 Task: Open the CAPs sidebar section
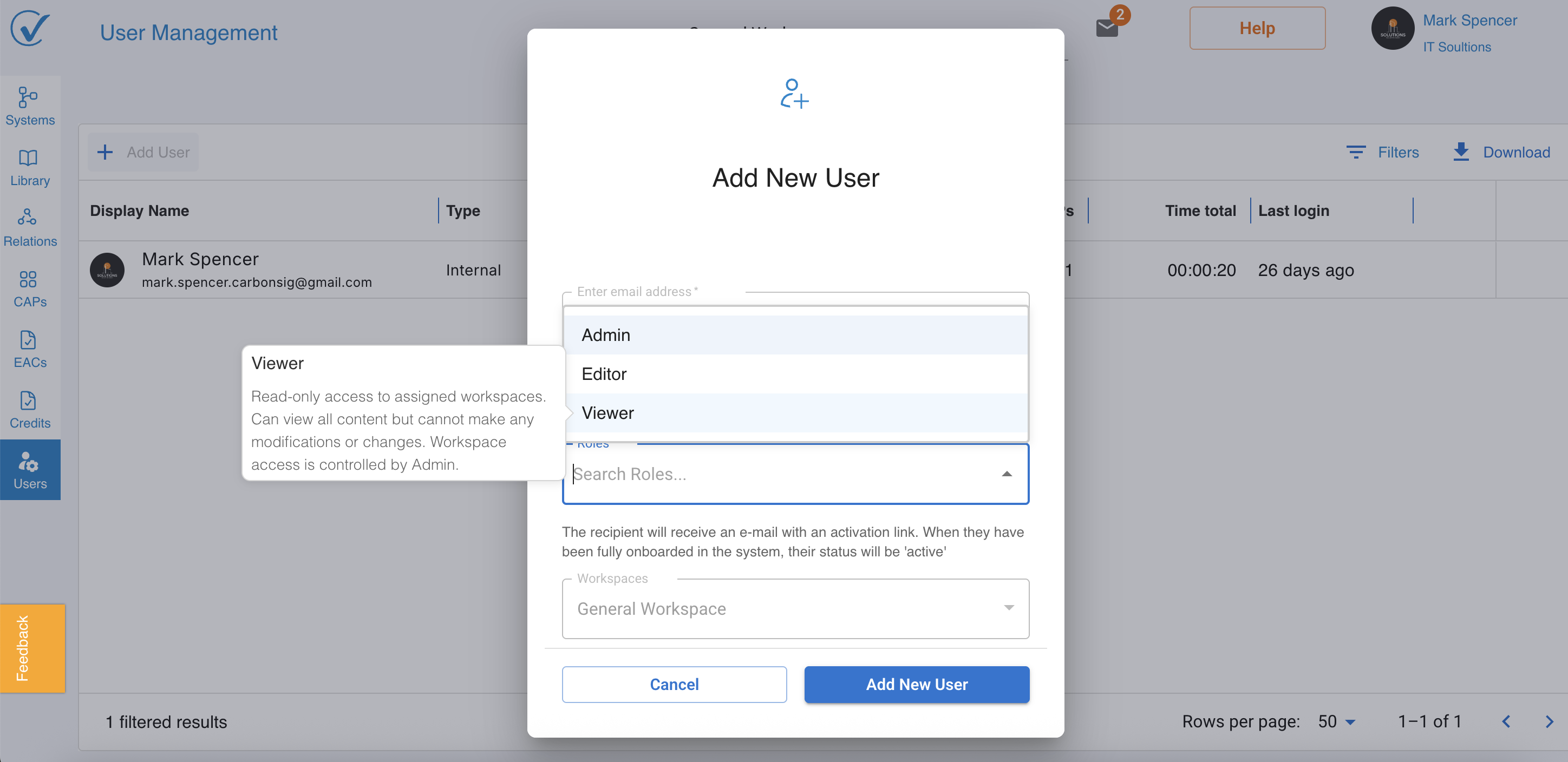pyautogui.click(x=30, y=288)
